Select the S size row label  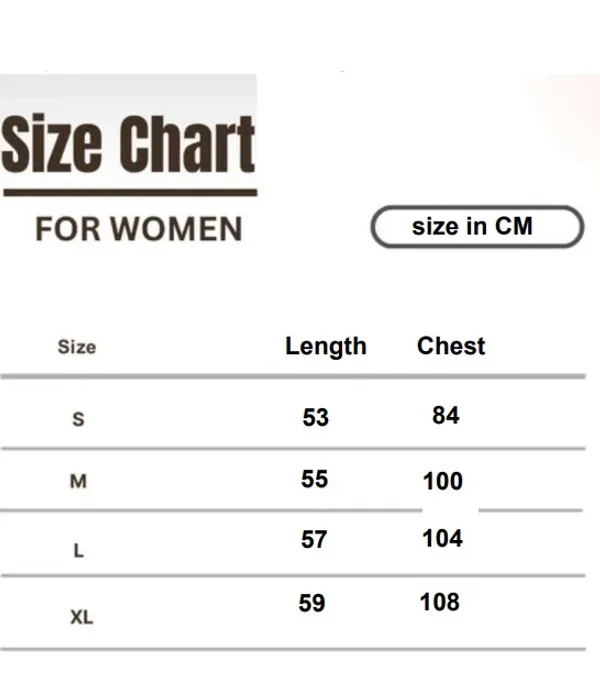pyautogui.click(x=79, y=420)
